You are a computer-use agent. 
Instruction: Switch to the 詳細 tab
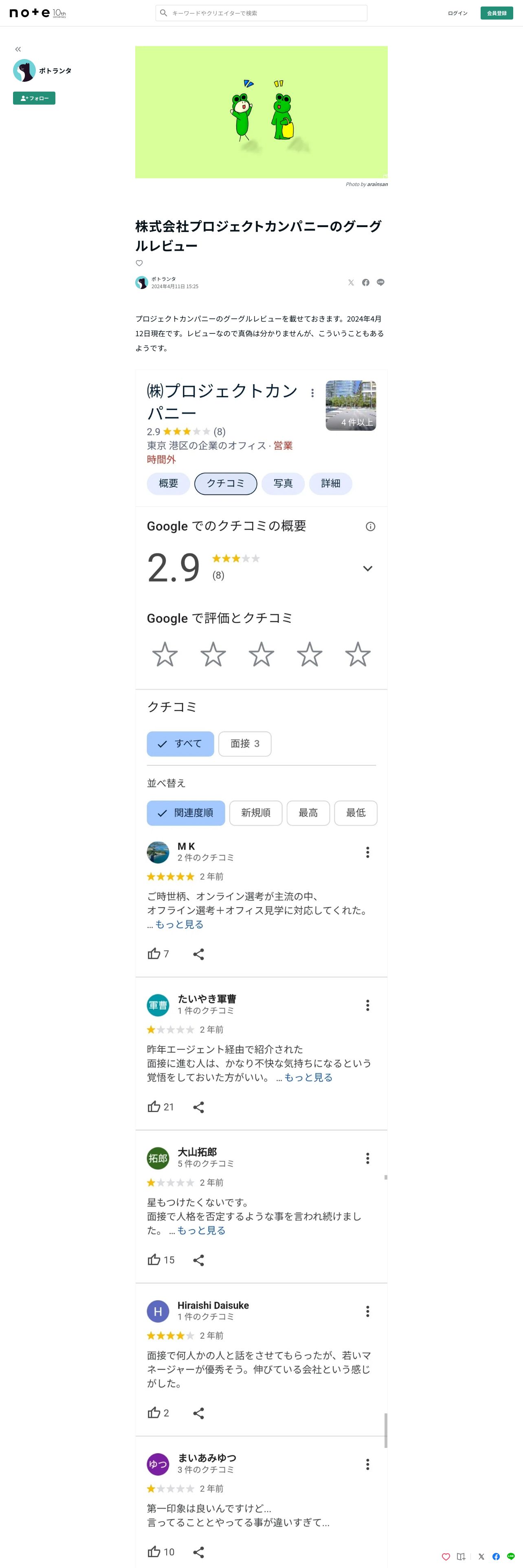[x=331, y=483]
